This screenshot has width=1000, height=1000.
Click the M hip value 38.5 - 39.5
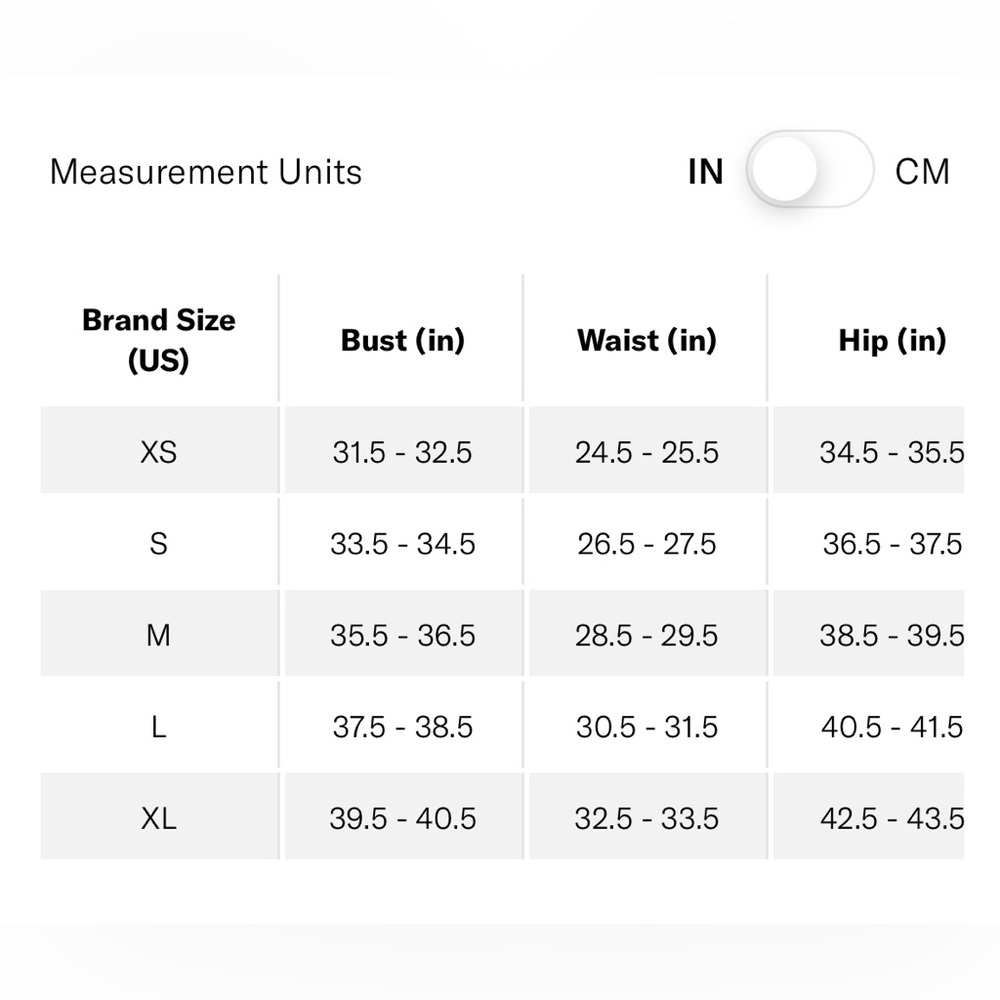click(892, 635)
